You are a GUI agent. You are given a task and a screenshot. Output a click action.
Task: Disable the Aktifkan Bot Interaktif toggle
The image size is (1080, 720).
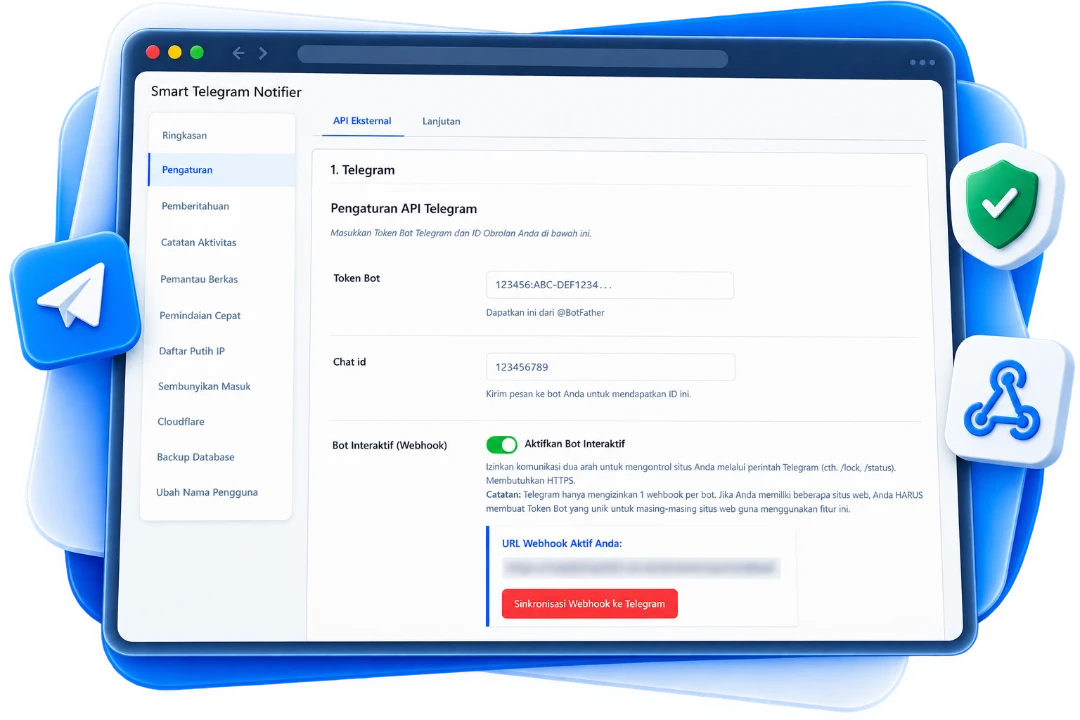click(501, 444)
